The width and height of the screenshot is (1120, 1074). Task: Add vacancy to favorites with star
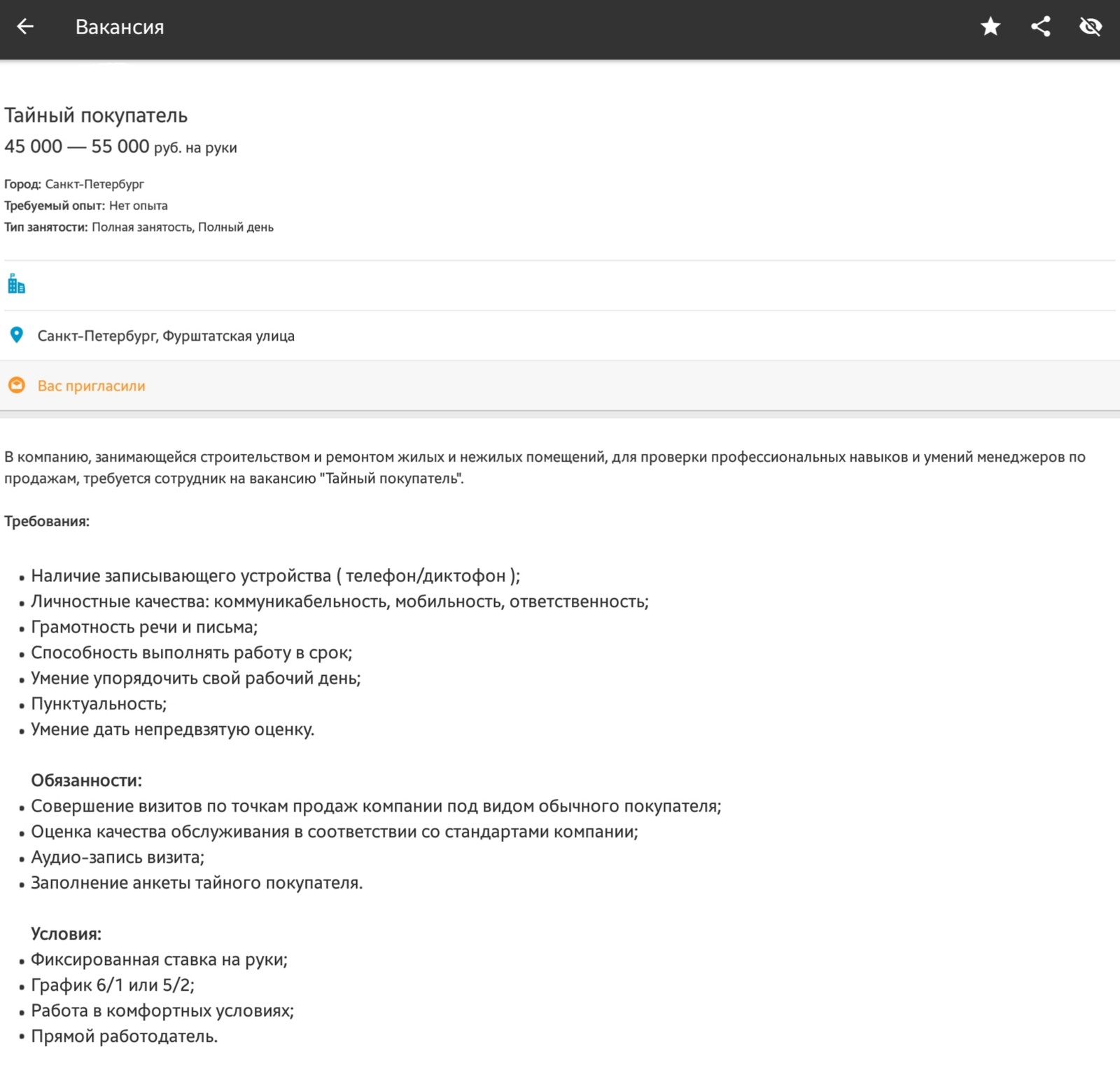click(990, 27)
